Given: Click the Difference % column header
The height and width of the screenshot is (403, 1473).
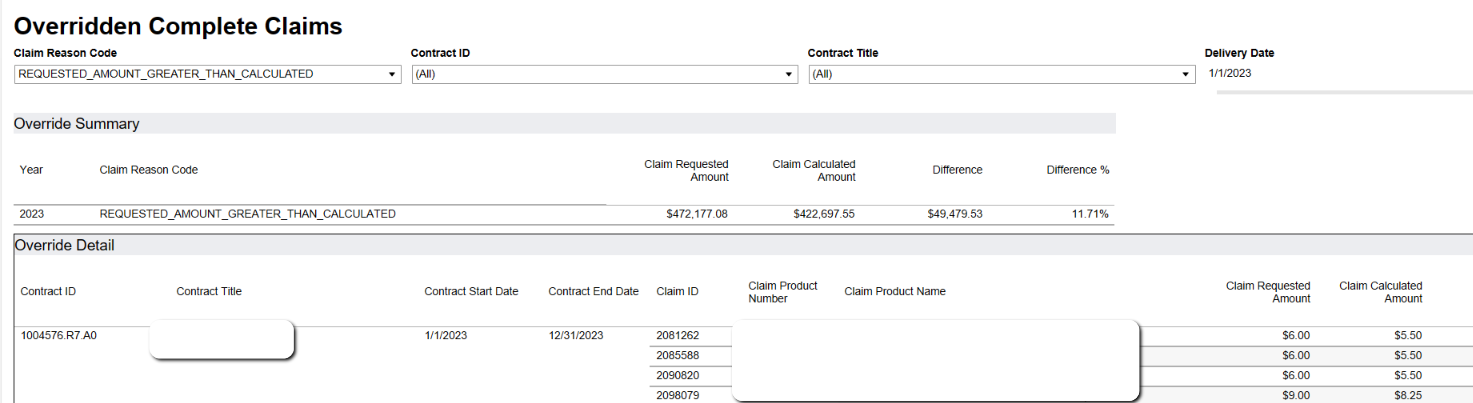Looking at the screenshot, I should tap(1077, 170).
